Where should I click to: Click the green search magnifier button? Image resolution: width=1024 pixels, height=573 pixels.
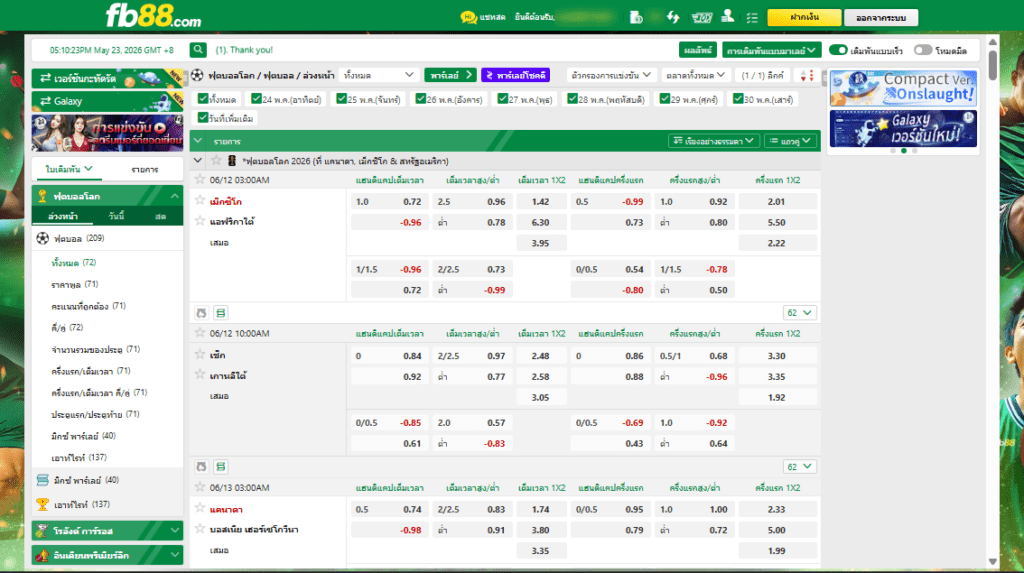(x=198, y=50)
